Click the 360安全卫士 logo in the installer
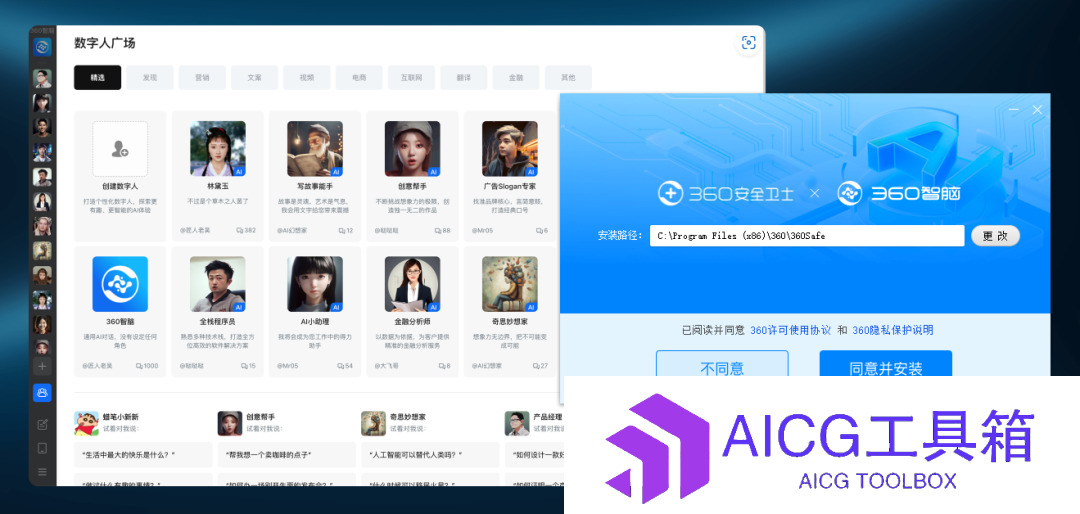The height and width of the screenshot is (514, 1080). pyautogui.click(x=727, y=194)
